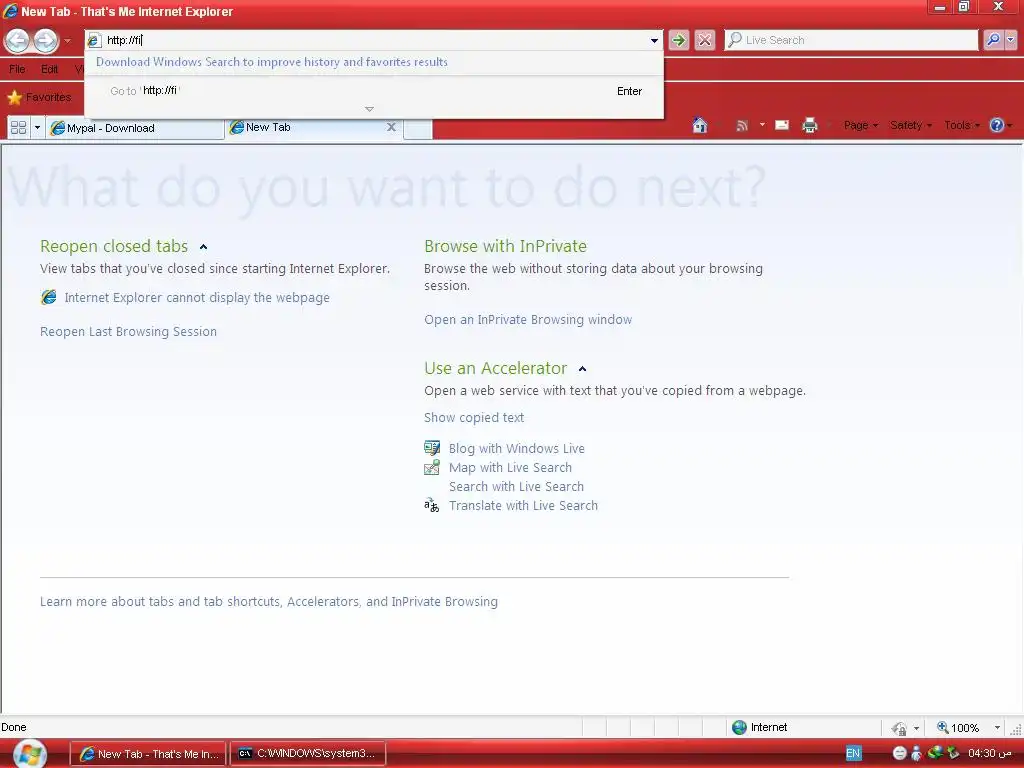This screenshot has height=768, width=1024.
Task: Open the feeds dropdown arrow
Action: pos(761,125)
